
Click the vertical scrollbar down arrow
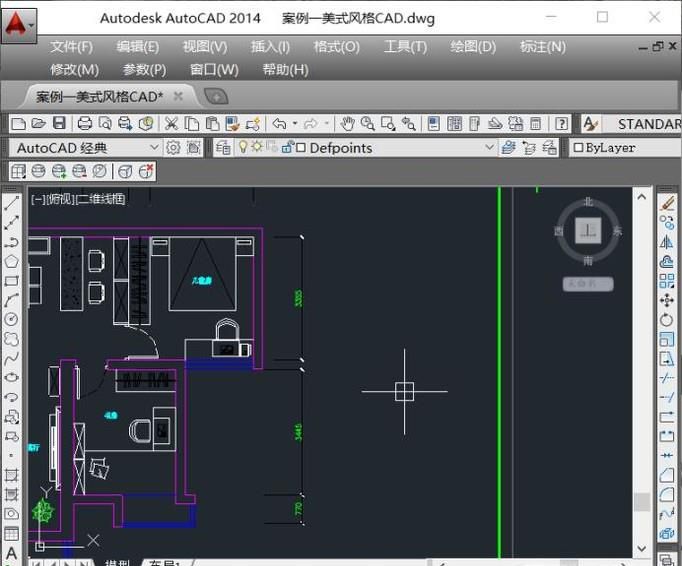(642, 548)
